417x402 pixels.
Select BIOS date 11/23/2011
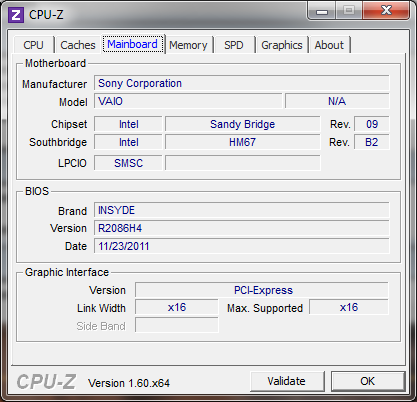[x=242, y=246]
